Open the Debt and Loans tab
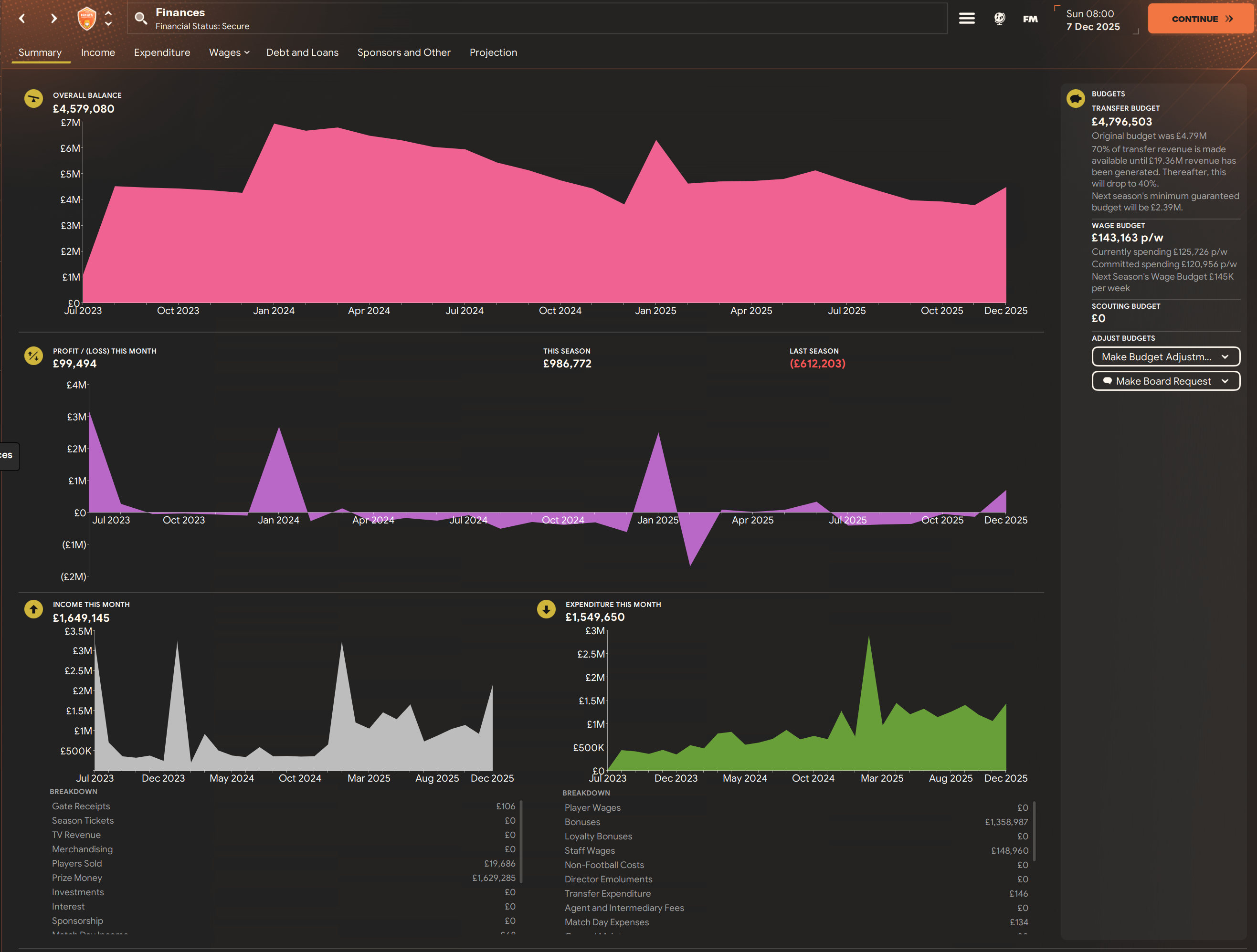 tap(302, 52)
